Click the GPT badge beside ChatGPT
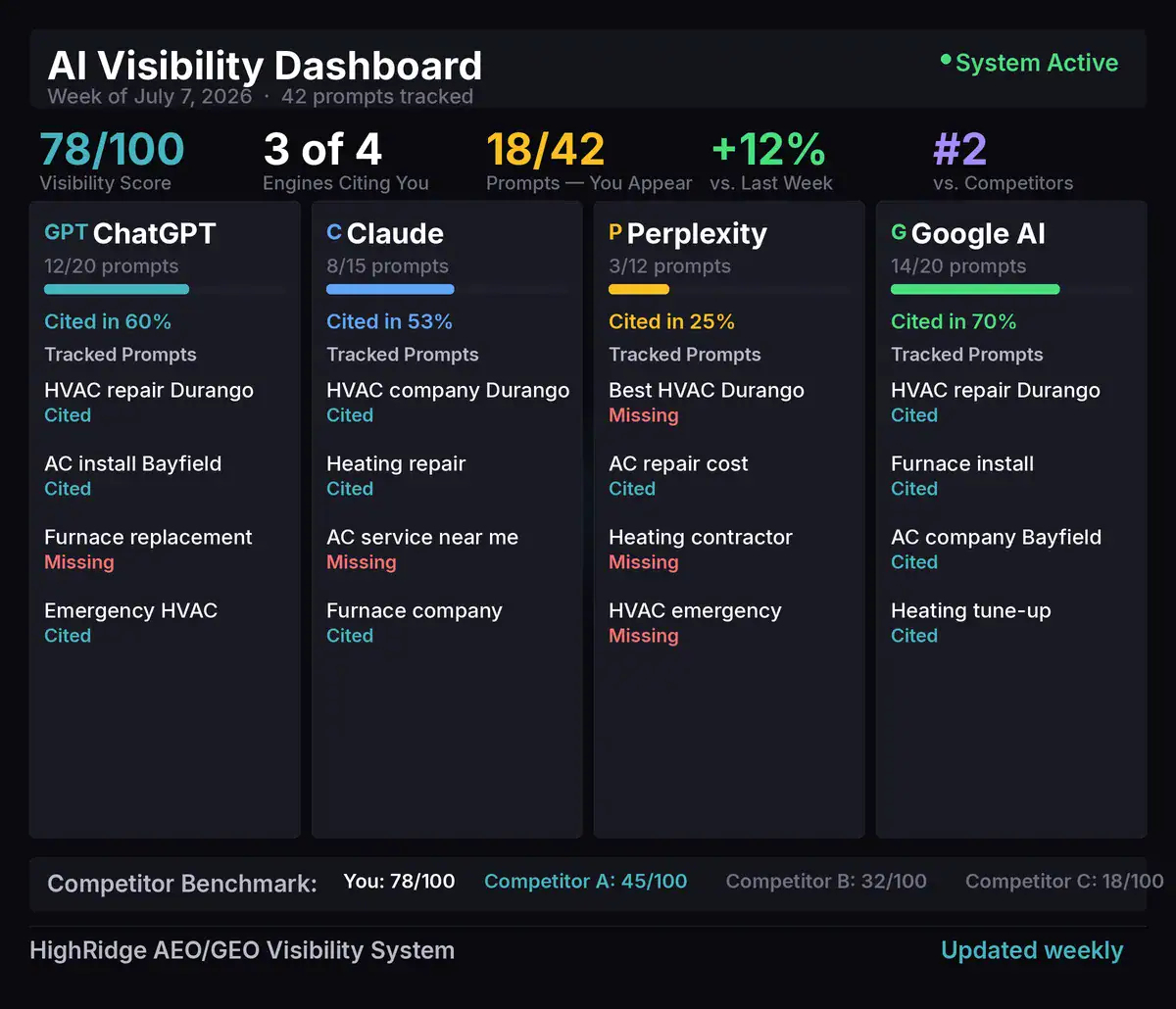1176x1009 pixels. (66, 233)
